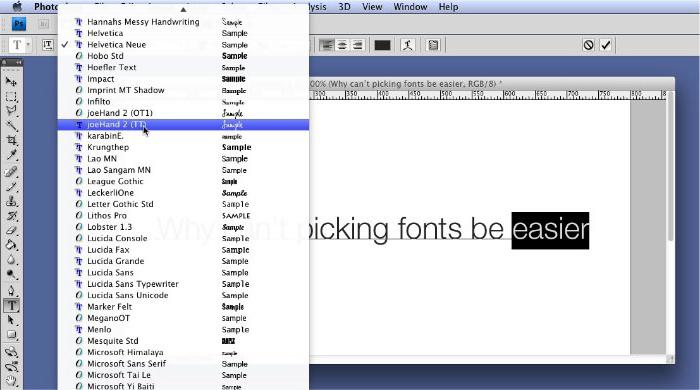Select the 3D Orbit camera tool
Screen dimensions: 700x390
[11, 367]
